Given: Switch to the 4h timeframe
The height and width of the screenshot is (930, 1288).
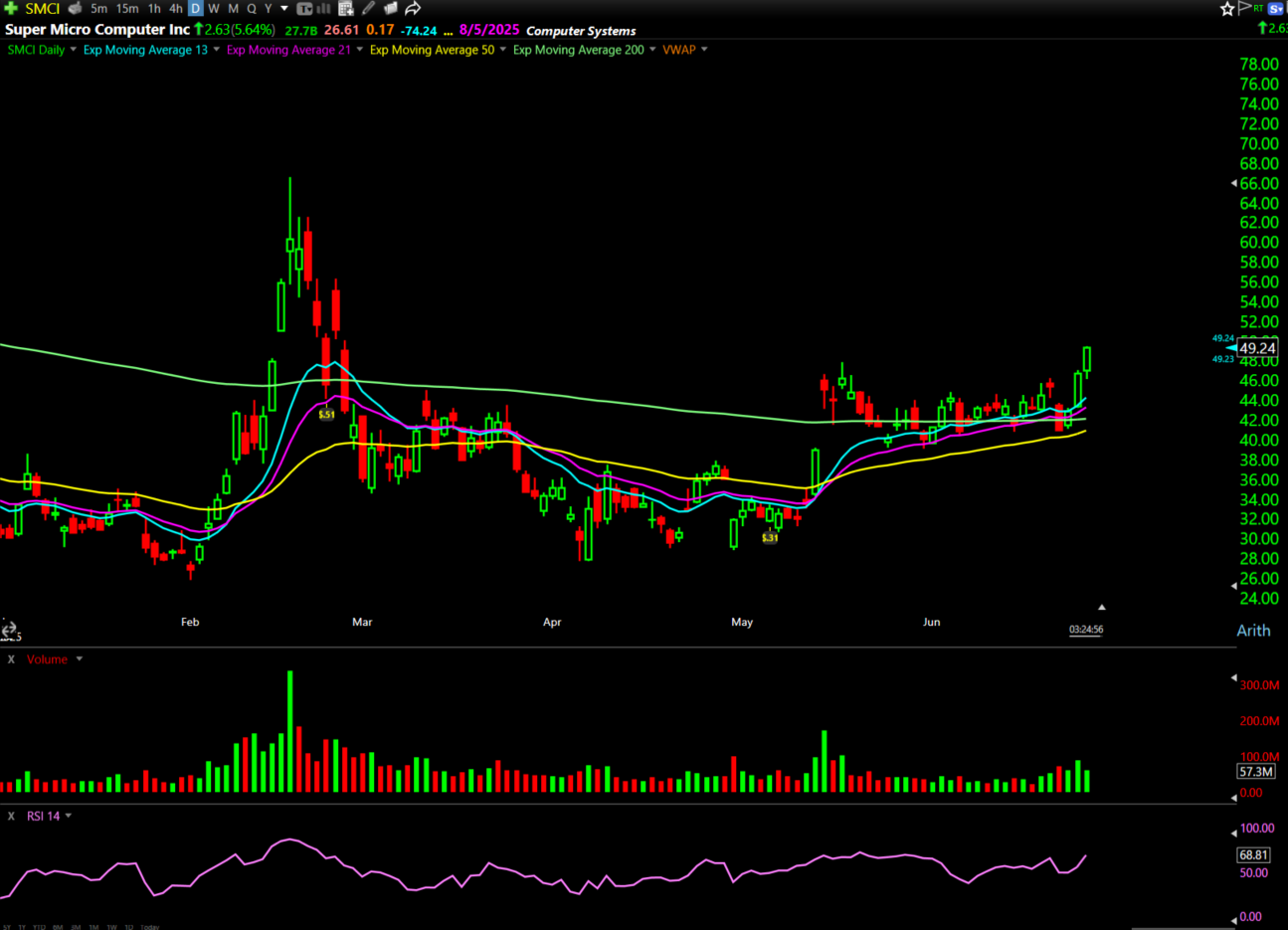Looking at the screenshot, I should click(176, 8).
